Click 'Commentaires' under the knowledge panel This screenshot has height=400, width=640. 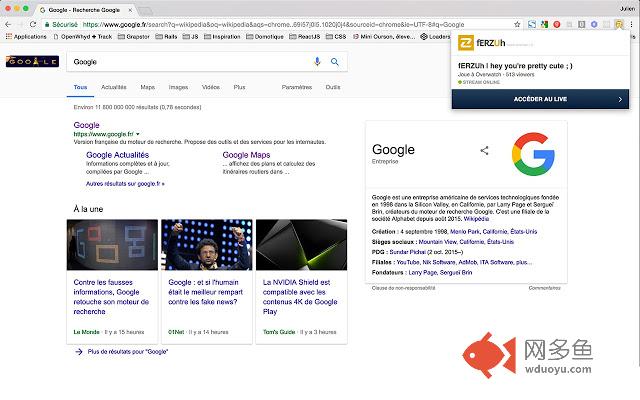click(544, 288)
